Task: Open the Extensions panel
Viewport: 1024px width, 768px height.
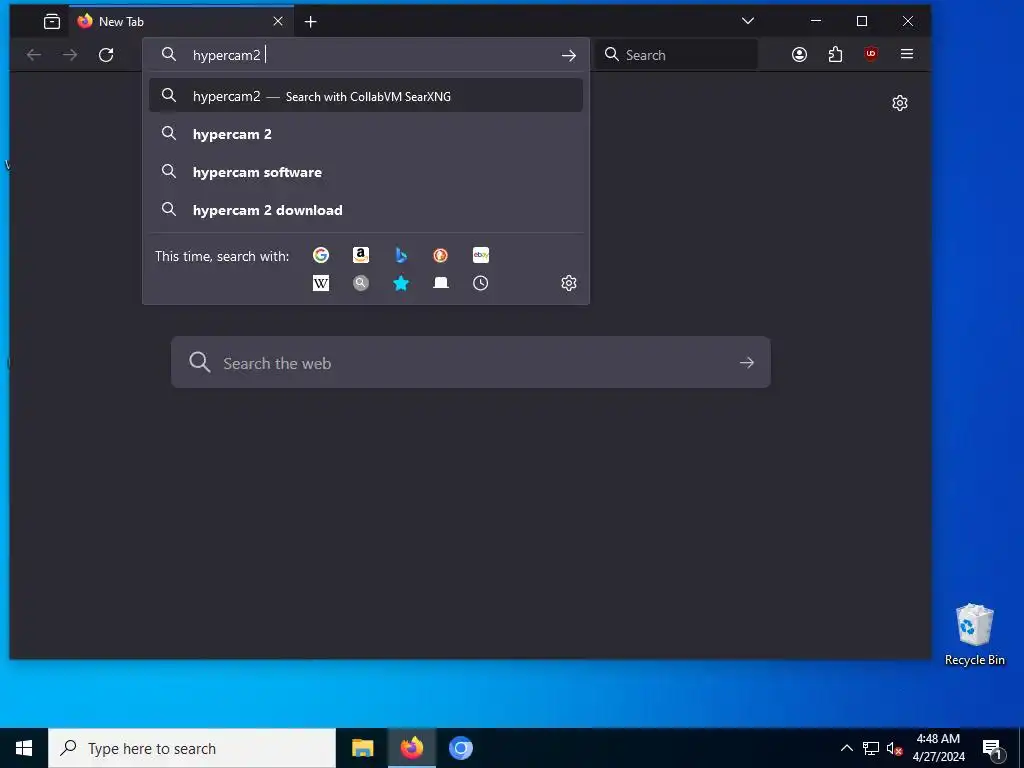Action: [x=835, y=54]
